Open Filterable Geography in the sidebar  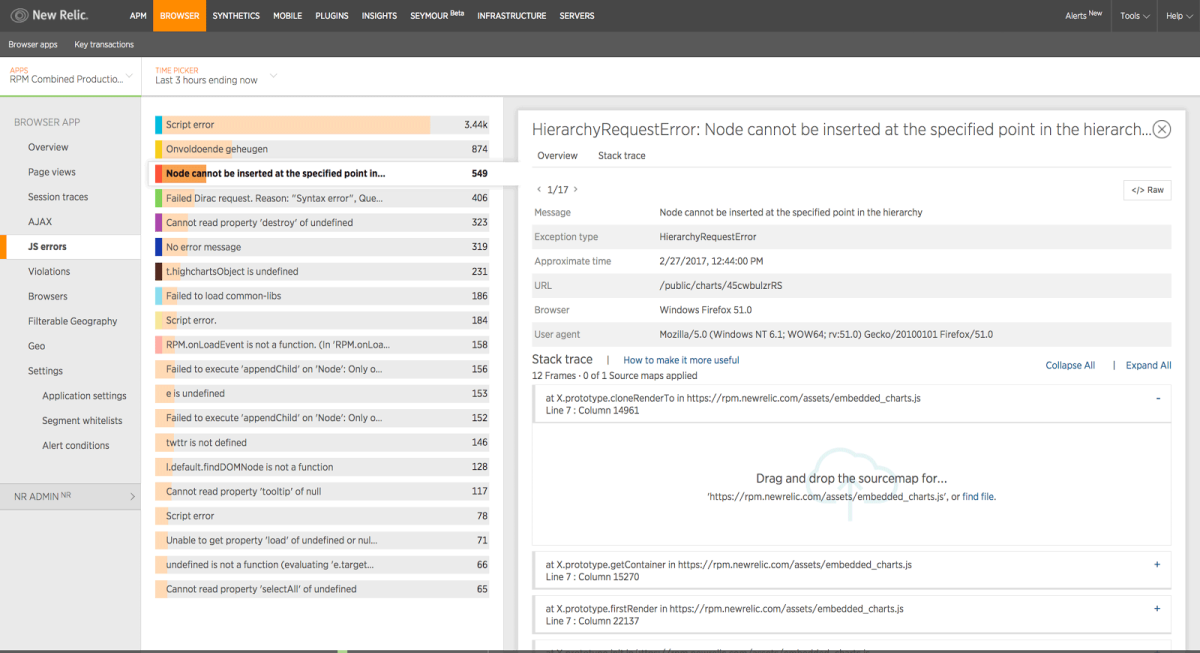pos(72,321)
